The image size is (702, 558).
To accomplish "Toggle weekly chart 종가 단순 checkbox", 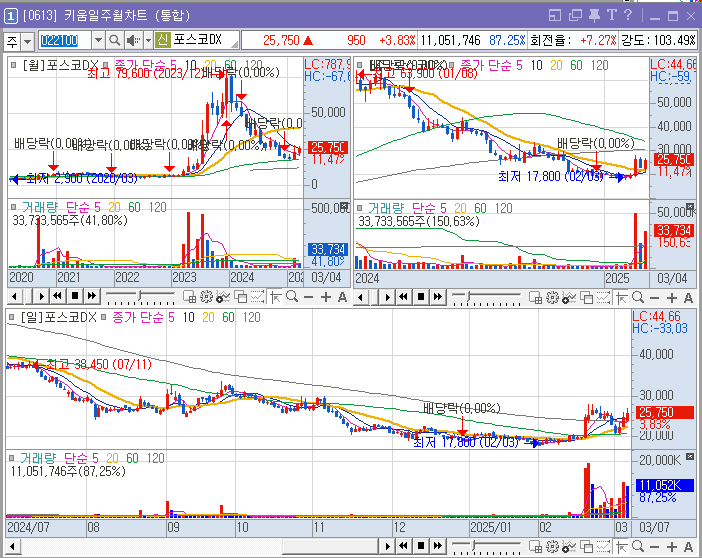I will 452,65.
